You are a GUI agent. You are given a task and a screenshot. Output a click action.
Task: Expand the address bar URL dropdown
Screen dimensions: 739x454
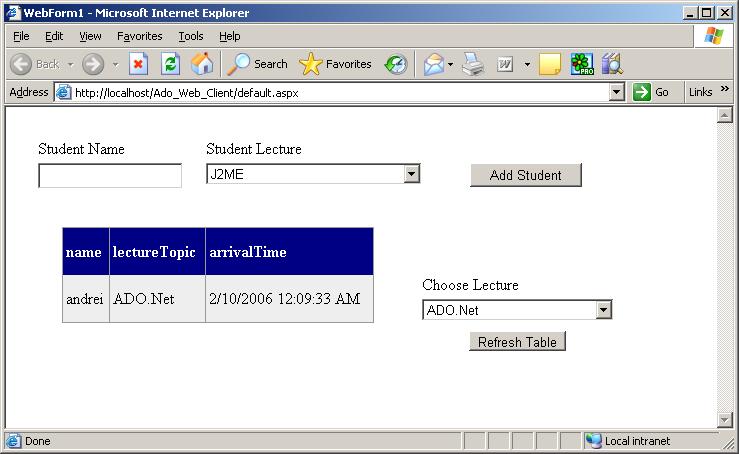(x=616, y=92)
